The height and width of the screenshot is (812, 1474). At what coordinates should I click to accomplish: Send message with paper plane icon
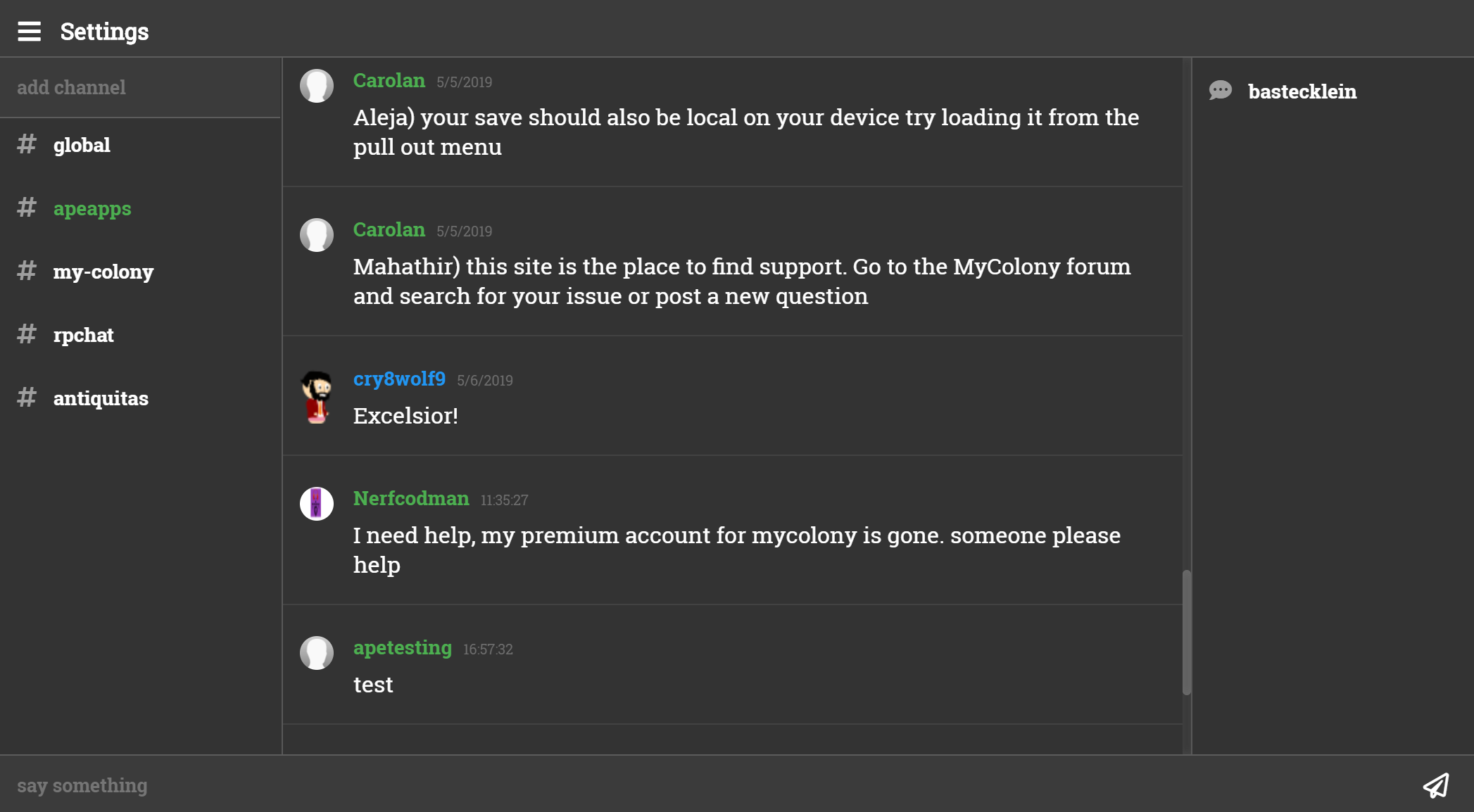tap(1436, 785)
